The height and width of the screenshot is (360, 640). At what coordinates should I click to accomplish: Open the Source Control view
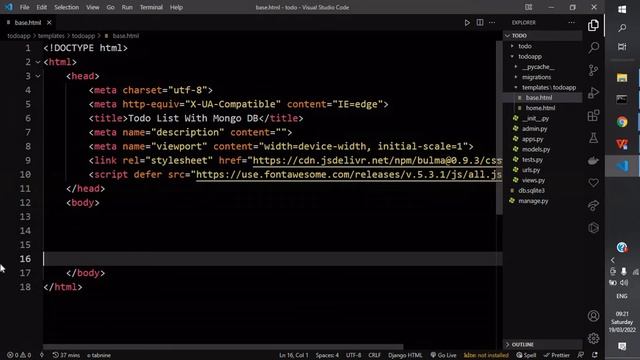click(593, 70)
